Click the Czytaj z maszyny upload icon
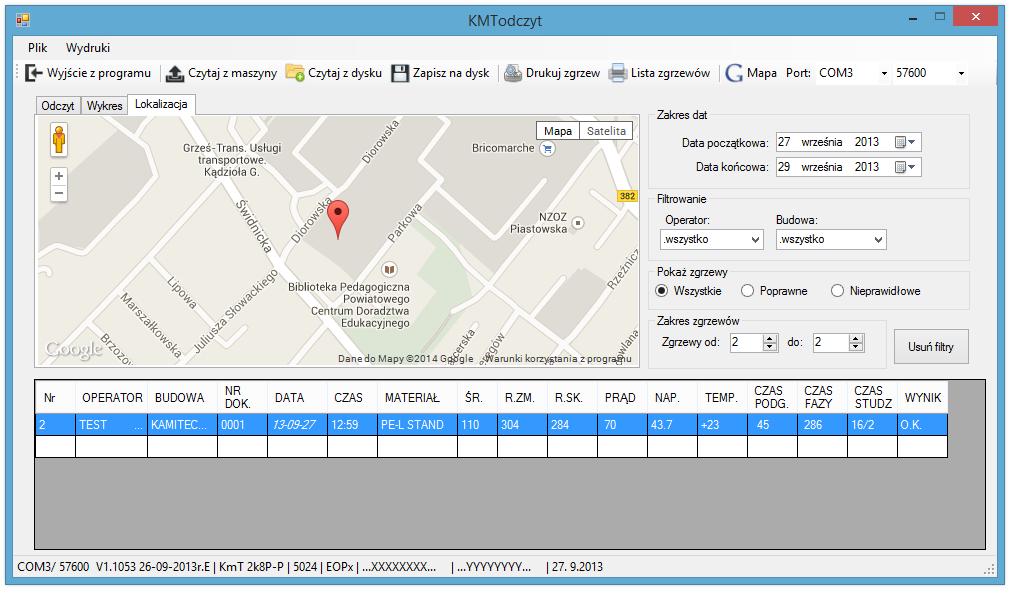 point(175,74)
